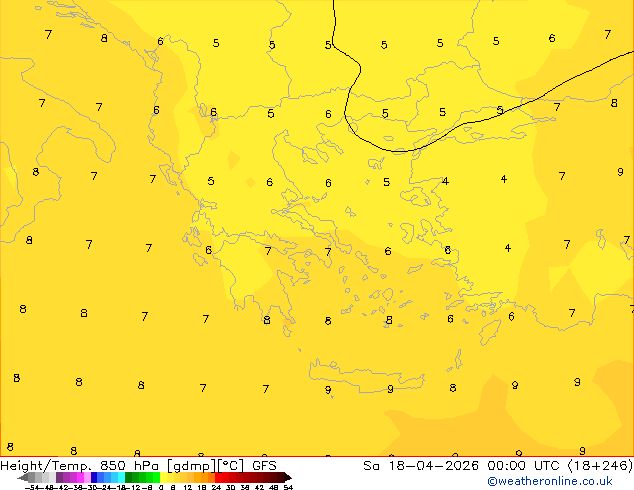Pick the dark green legend swatch above -12
The height and width of the screenshot is (490, 634).
pos(129,477)
